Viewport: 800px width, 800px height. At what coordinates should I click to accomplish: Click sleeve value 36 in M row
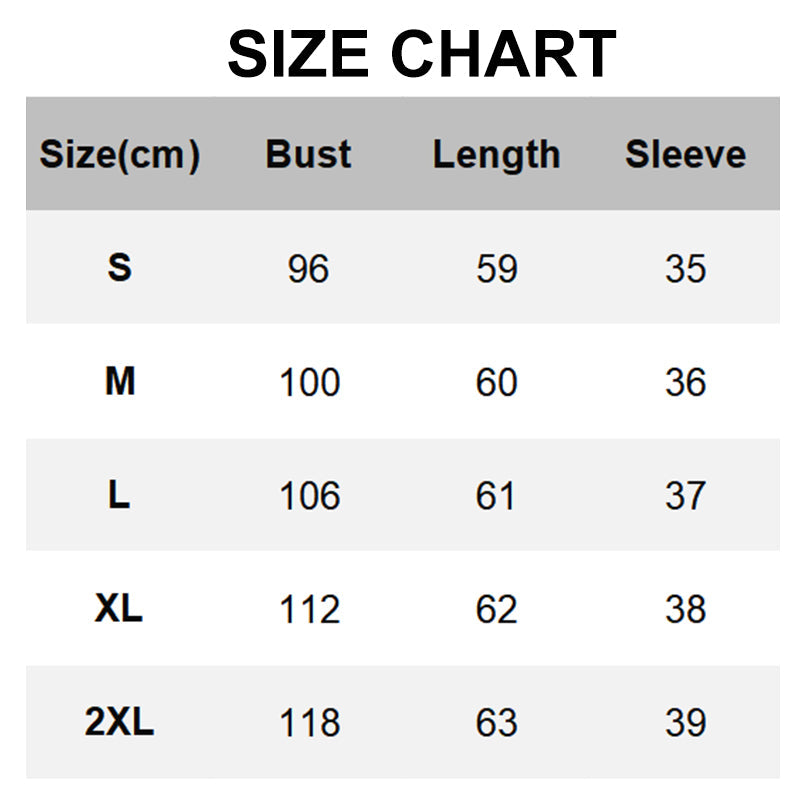click(x=685, y=382)
